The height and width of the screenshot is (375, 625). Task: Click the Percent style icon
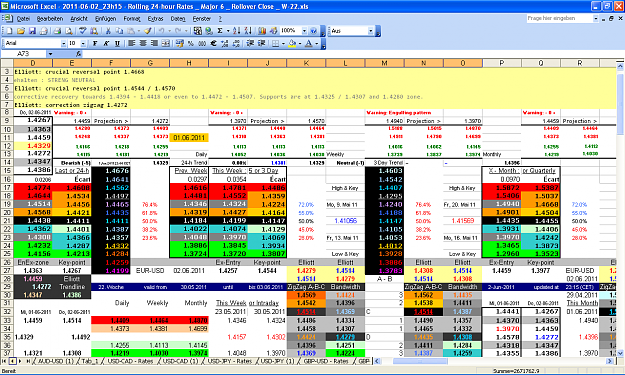click(x=191, y=43)
